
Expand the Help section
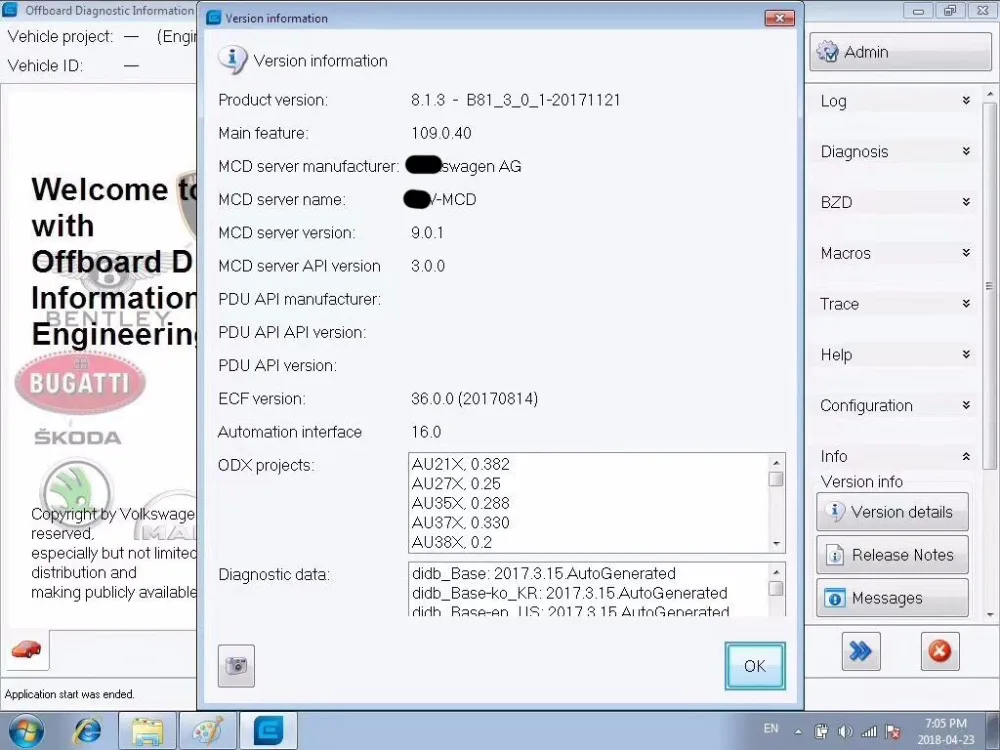(895, 355)
